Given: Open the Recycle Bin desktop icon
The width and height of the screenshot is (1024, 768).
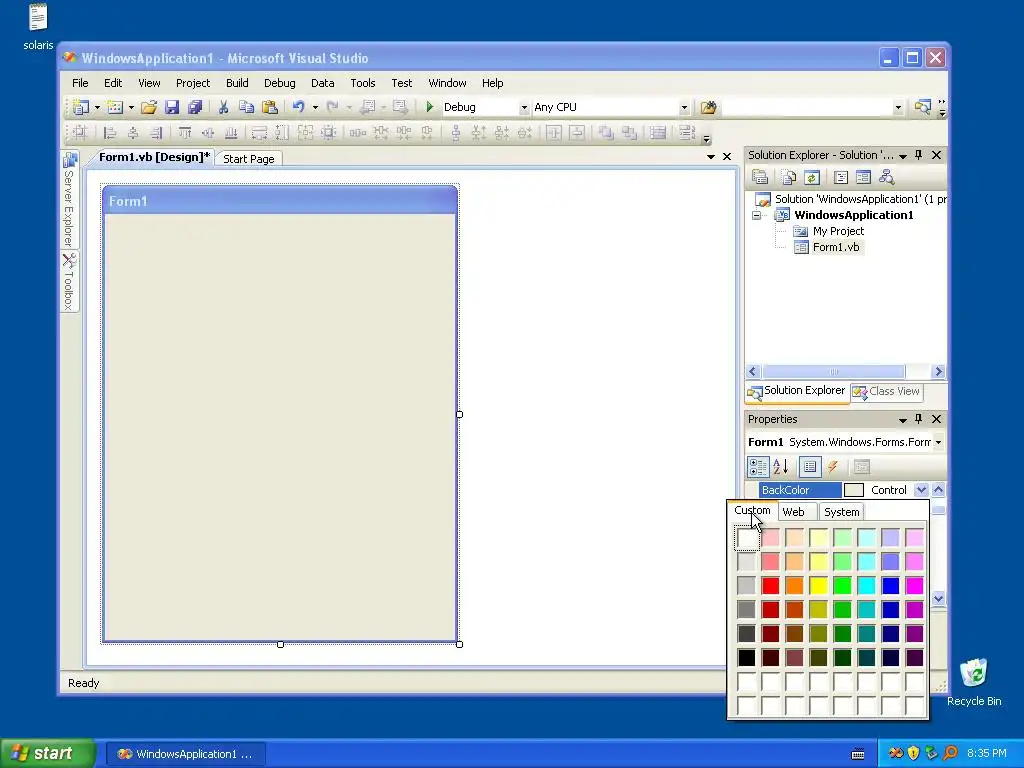Looking at the screenshot, I should [x=974, y=682].
